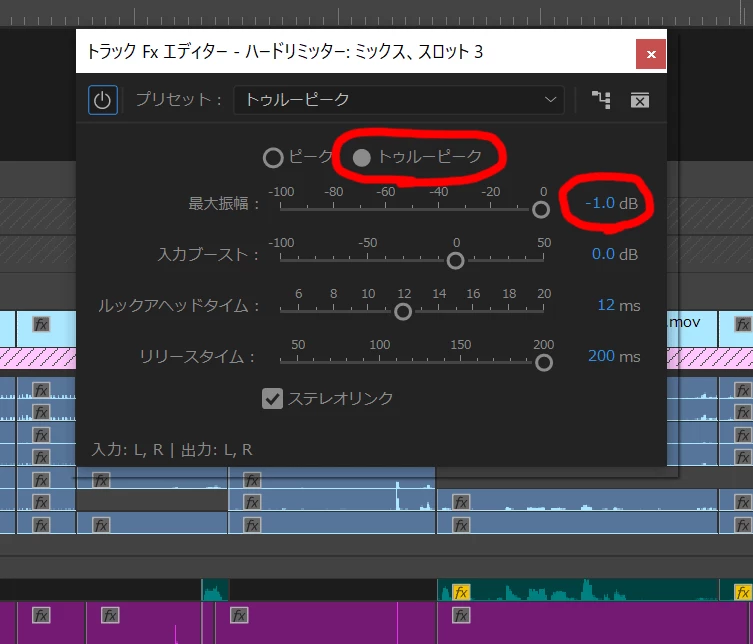Click the channel map routing icon
Screen dimensions: 753x644
coord(601,100)
